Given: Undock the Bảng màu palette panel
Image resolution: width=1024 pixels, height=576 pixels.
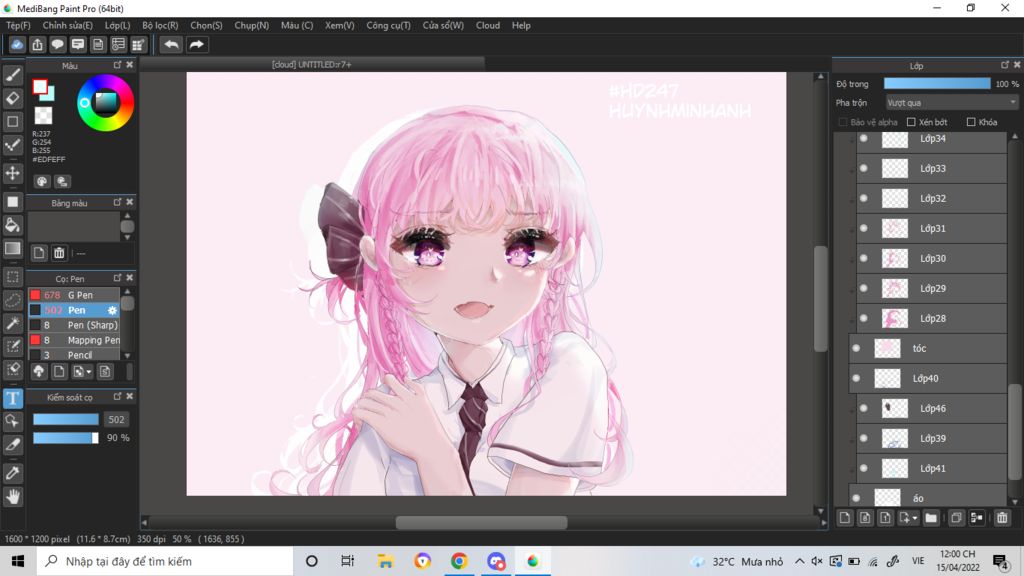Looking at the screenshot, I should [x=118, y=202].
